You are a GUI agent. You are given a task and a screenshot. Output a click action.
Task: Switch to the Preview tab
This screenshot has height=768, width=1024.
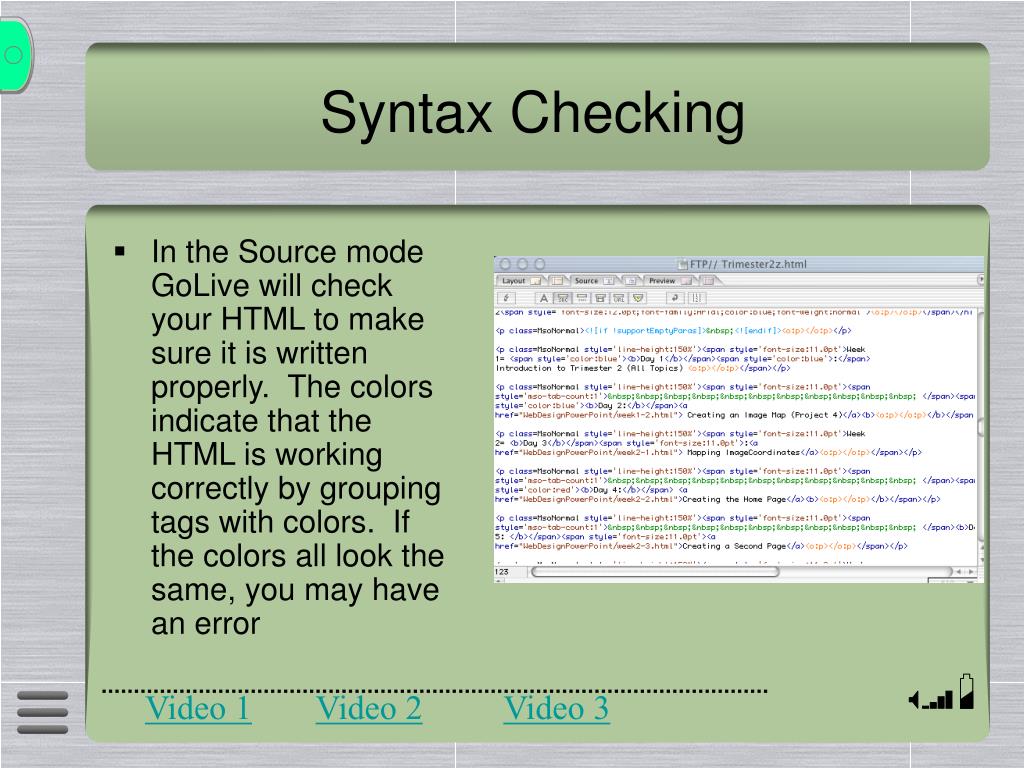661,281
